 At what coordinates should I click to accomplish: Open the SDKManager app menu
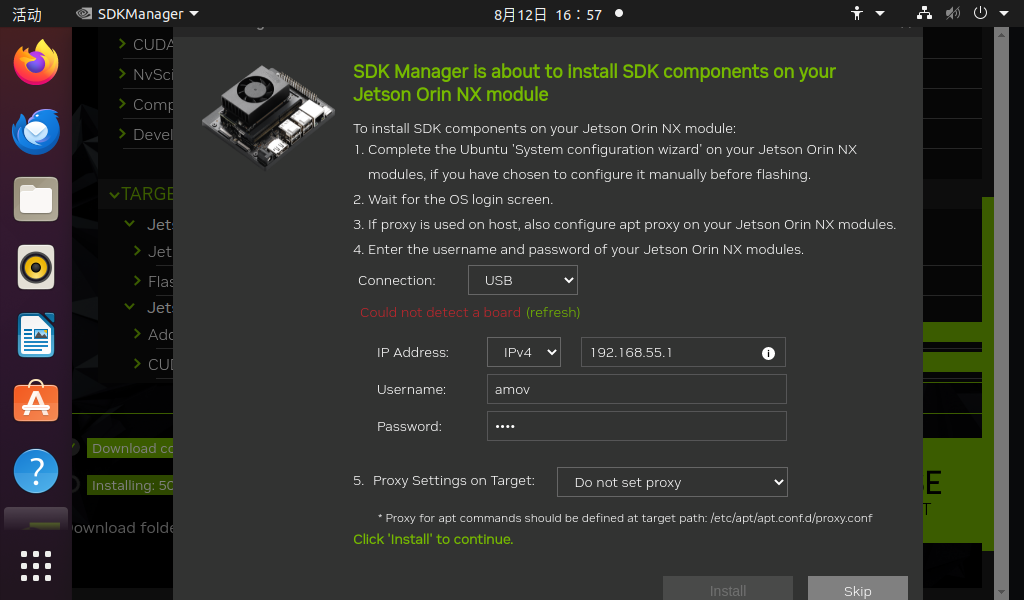(138, 14)
